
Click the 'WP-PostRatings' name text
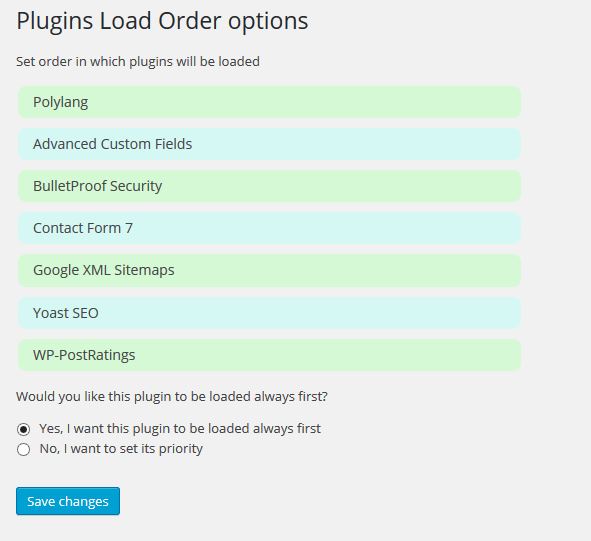pyautogui.click(x=84, y=355)
